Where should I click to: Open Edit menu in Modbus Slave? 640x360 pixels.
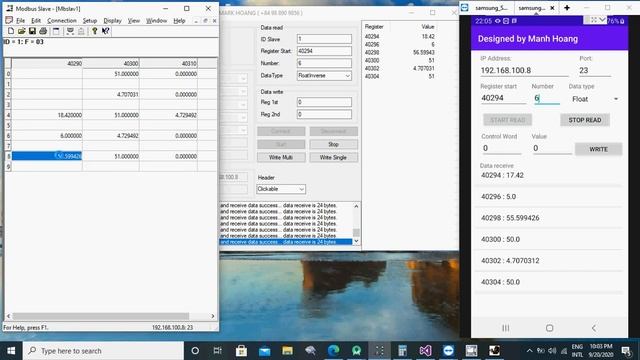36,20
